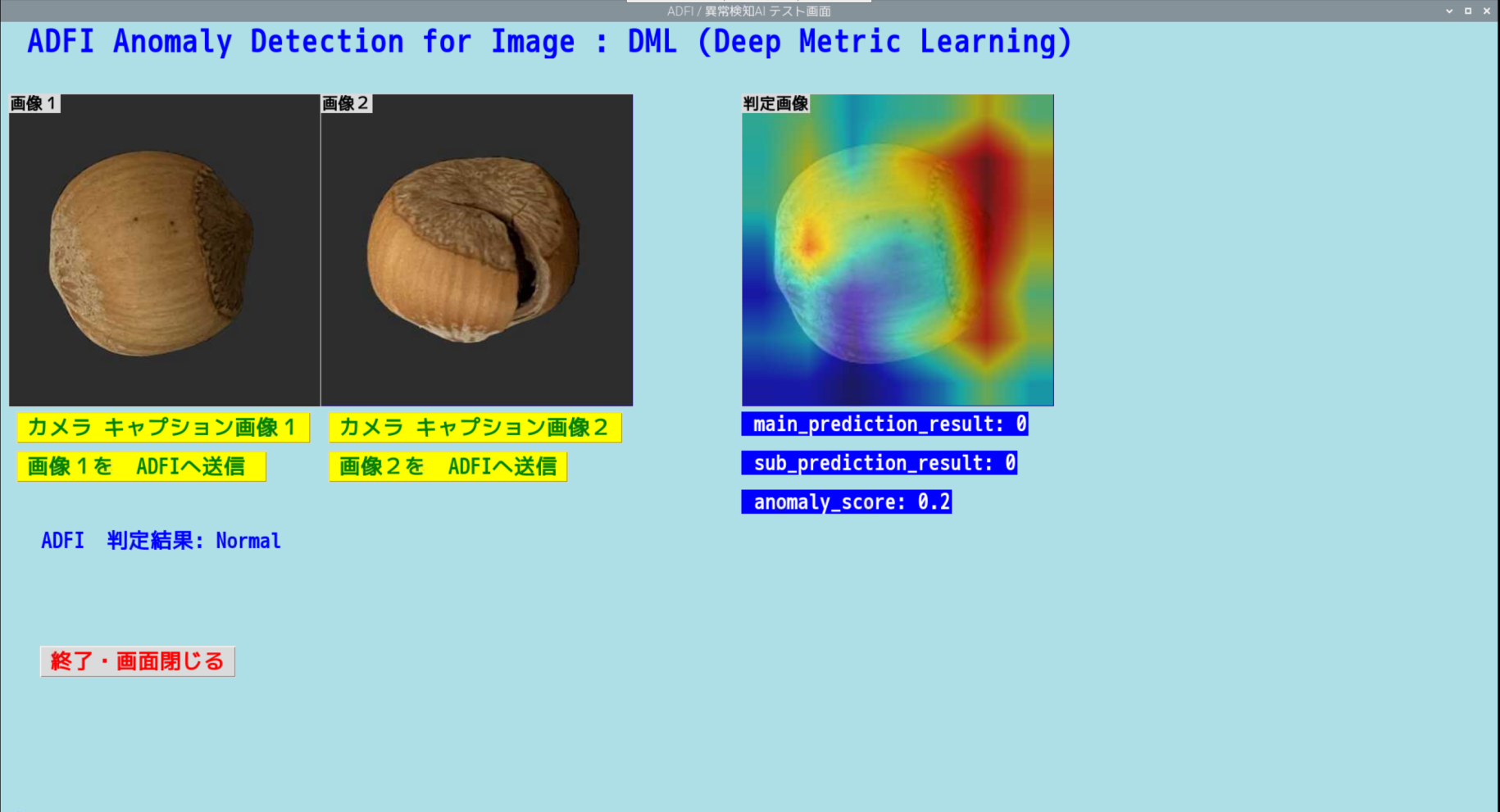1500x812 pixels.
Task: Click the 画像1 label tag
Action: click(34, 103)
